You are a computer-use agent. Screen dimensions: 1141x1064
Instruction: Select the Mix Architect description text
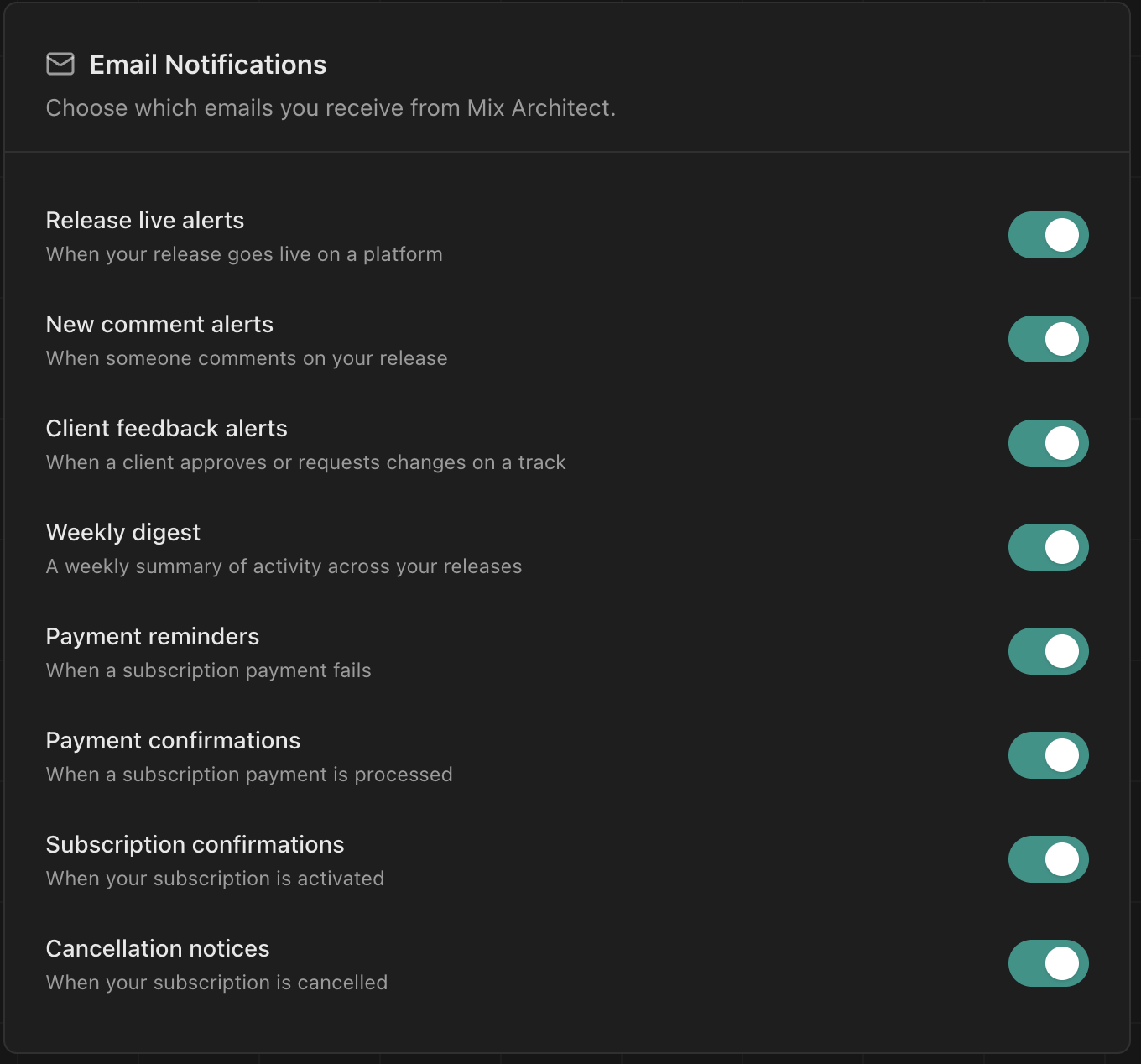331,107
